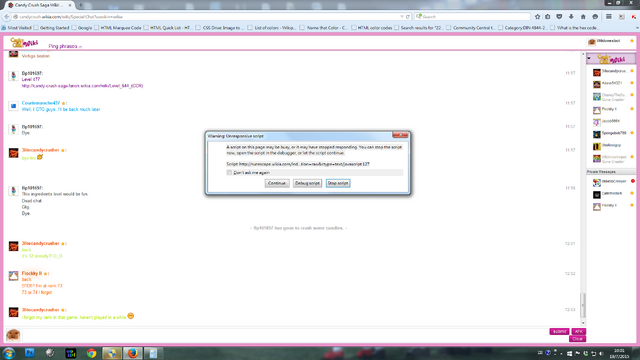
Task: Open the HTML Marquee Code bookmark
Action: [x=118, y=28]
